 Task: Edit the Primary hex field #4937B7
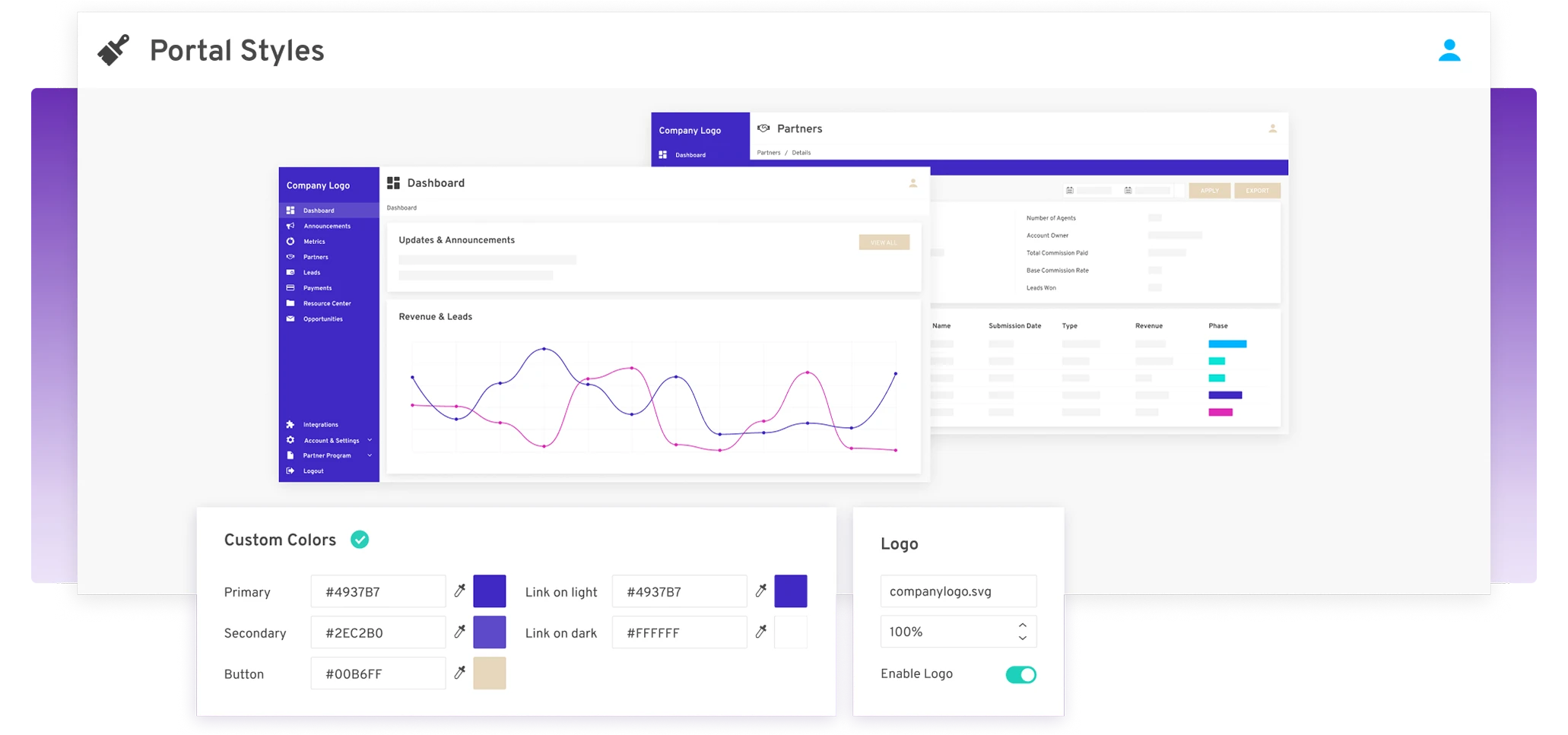[378, 591]
